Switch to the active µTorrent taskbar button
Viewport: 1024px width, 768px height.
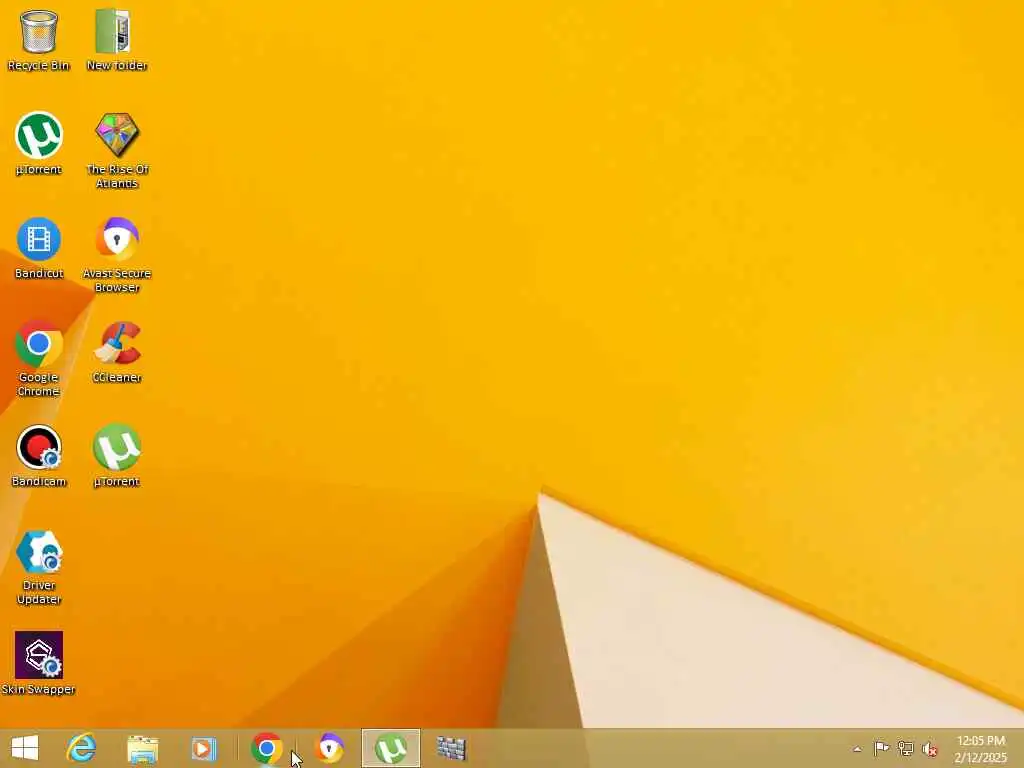(x=391, y=748)
